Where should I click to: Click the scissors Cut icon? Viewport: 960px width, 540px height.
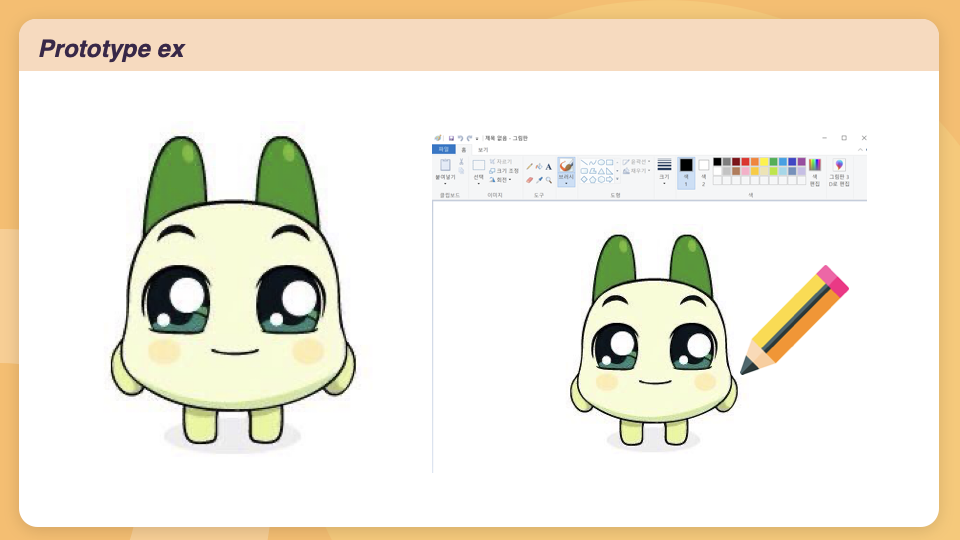[461, 162]
